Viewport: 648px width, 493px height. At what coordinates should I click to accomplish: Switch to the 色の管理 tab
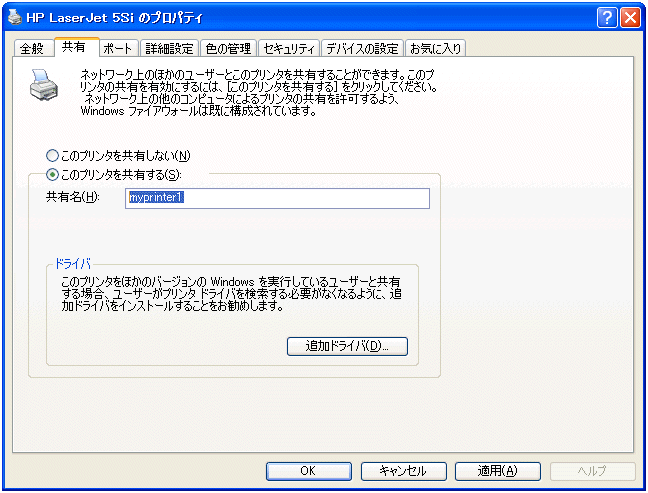point(229,48)
